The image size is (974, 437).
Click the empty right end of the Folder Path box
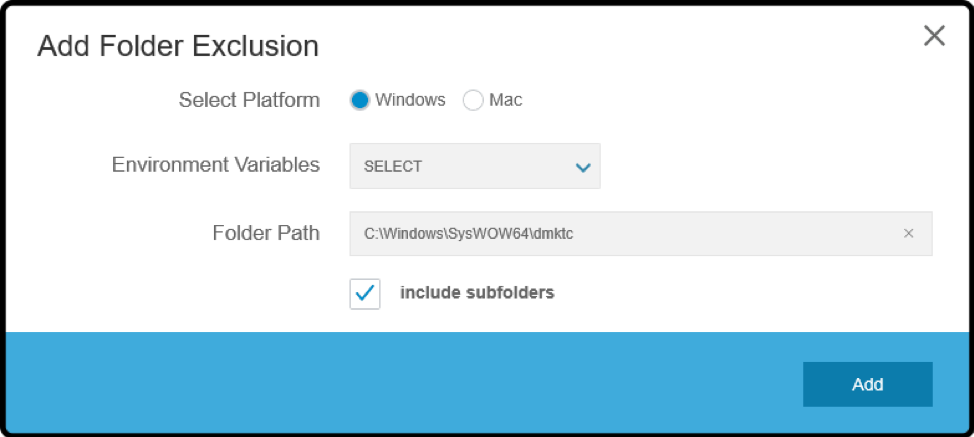[x=745, y=233]
